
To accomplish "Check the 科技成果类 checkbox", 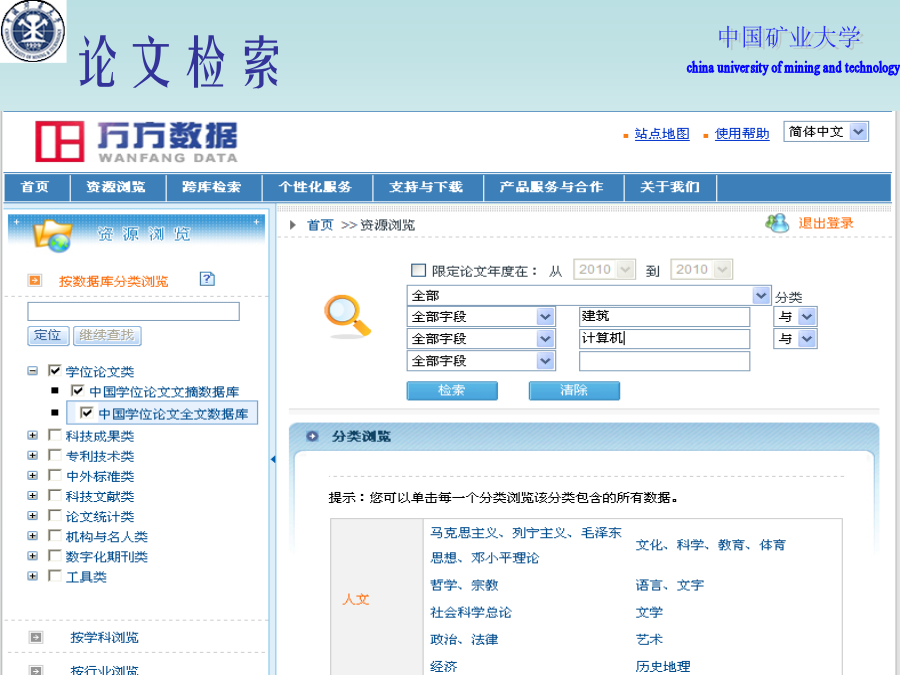I will click(x=55, y=435).
